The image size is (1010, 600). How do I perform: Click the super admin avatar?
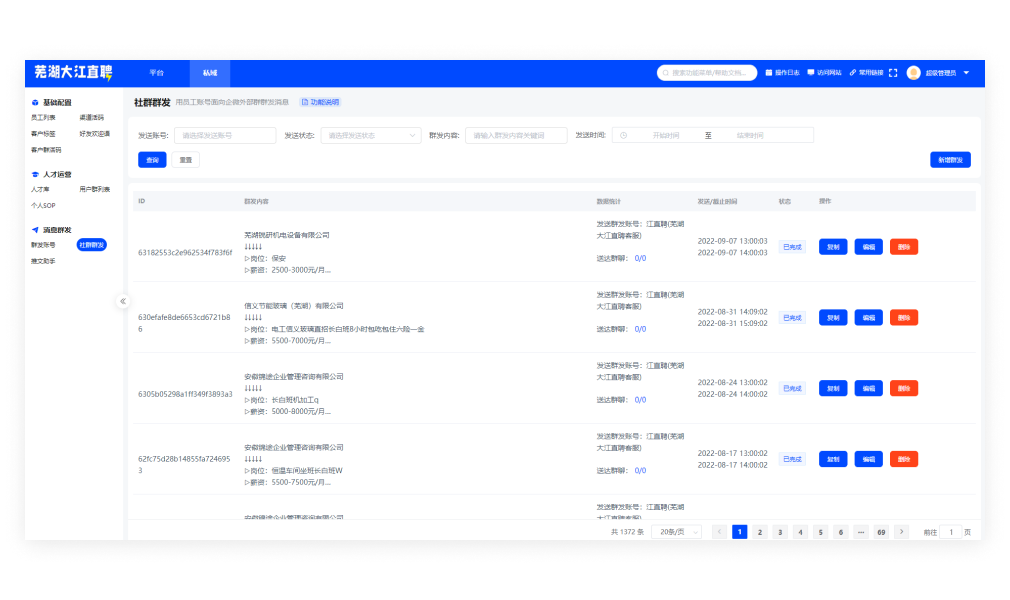coord(913,73)
